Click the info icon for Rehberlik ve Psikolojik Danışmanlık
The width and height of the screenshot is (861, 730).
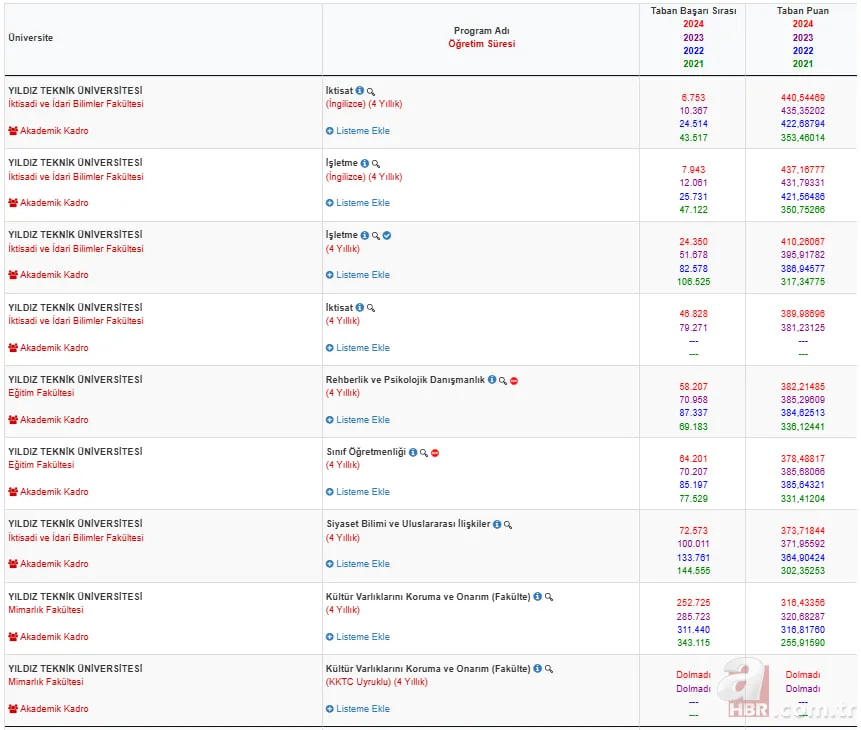click(492, 380)
